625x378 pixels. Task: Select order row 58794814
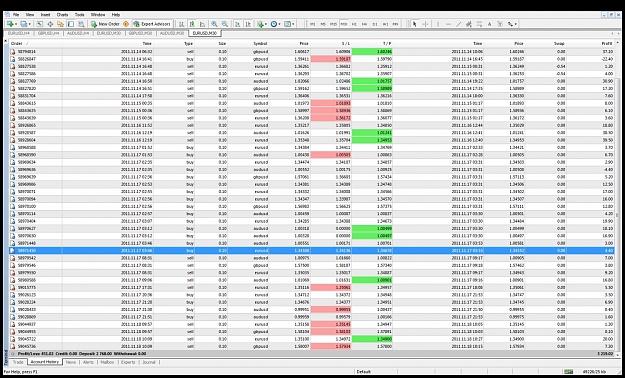tap(311, 51)
